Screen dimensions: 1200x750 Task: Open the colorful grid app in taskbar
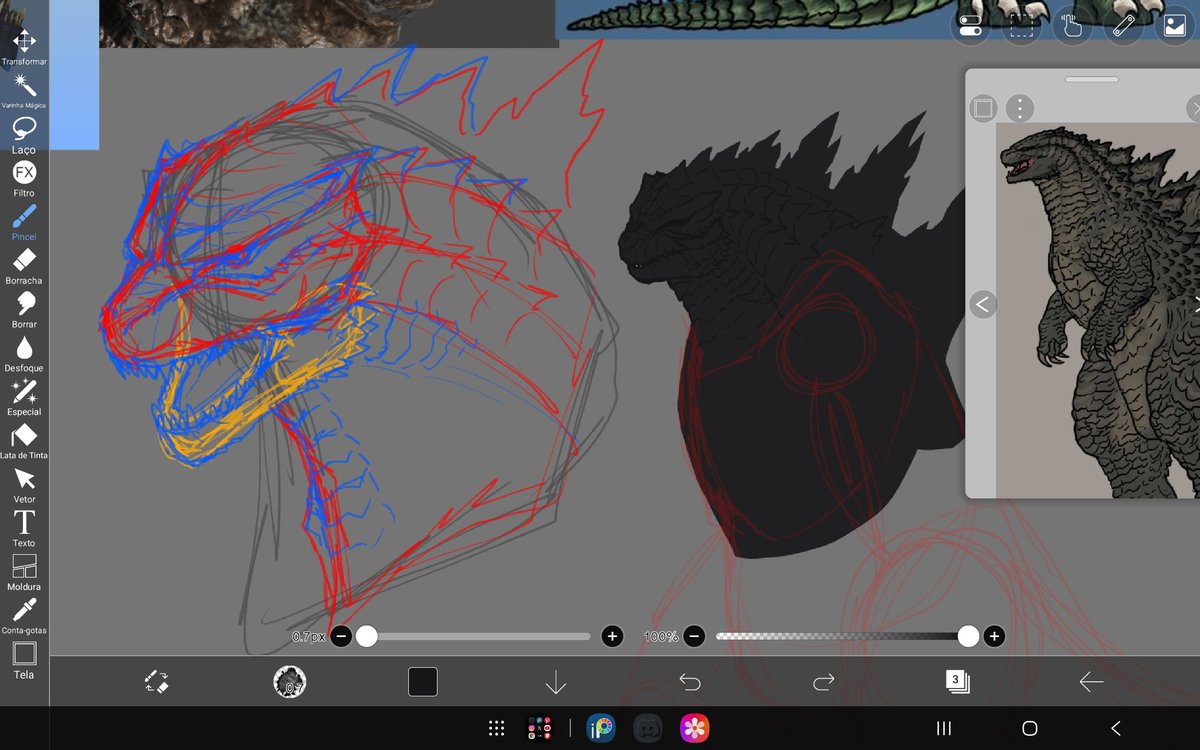(540, 729)
